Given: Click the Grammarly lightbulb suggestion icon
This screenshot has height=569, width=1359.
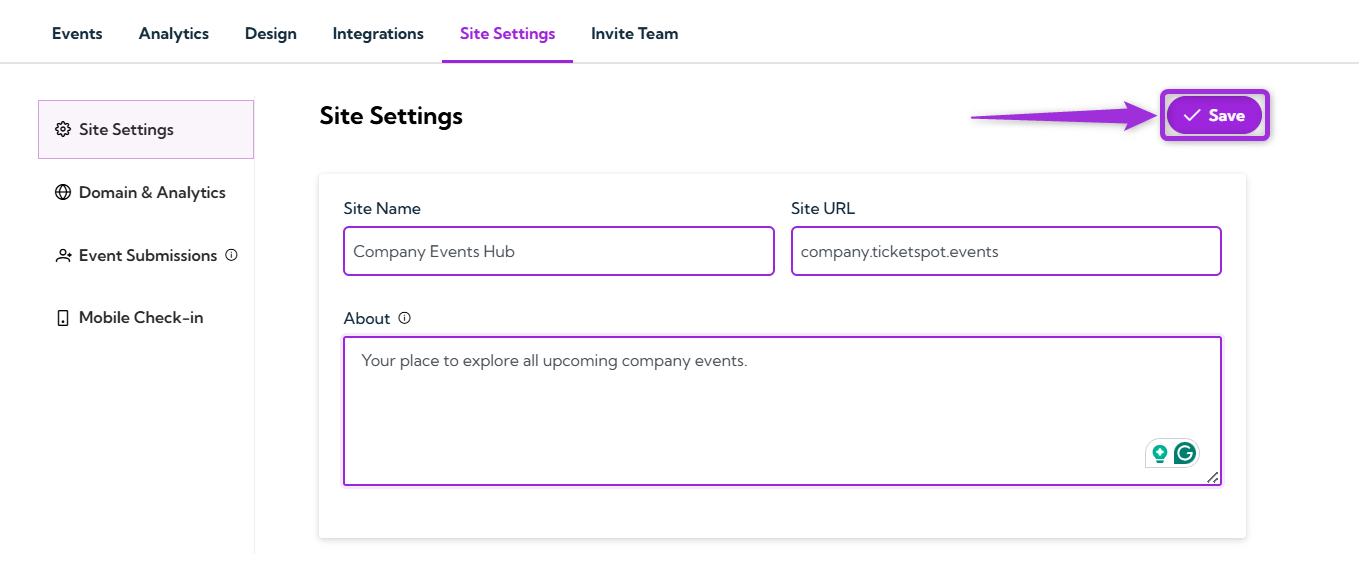Looking at the screenshot, I should coord(1159,453).
